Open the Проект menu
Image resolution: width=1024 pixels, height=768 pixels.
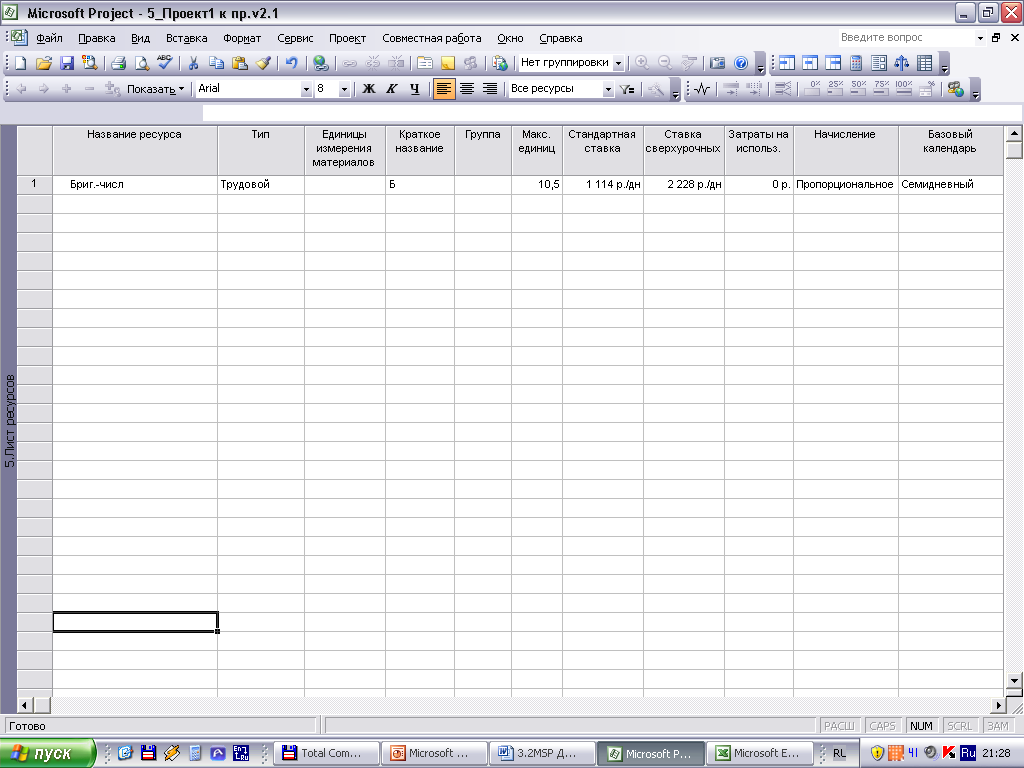click(347, 38)
